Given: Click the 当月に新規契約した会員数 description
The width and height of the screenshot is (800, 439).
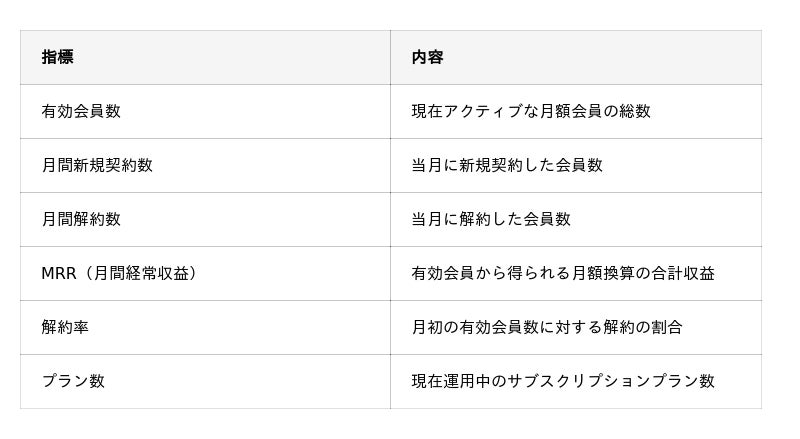Looking at the screenshot, I should pos(507,165).
